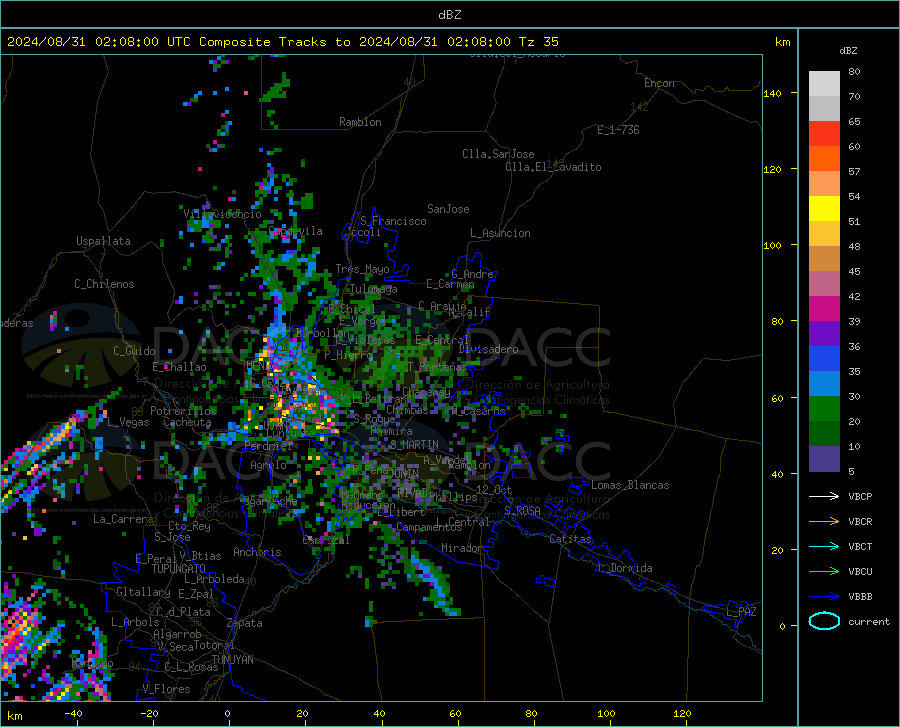Click the green VBCU arrow legend icon
Viewport: 900px width, 727px height.
824,572
